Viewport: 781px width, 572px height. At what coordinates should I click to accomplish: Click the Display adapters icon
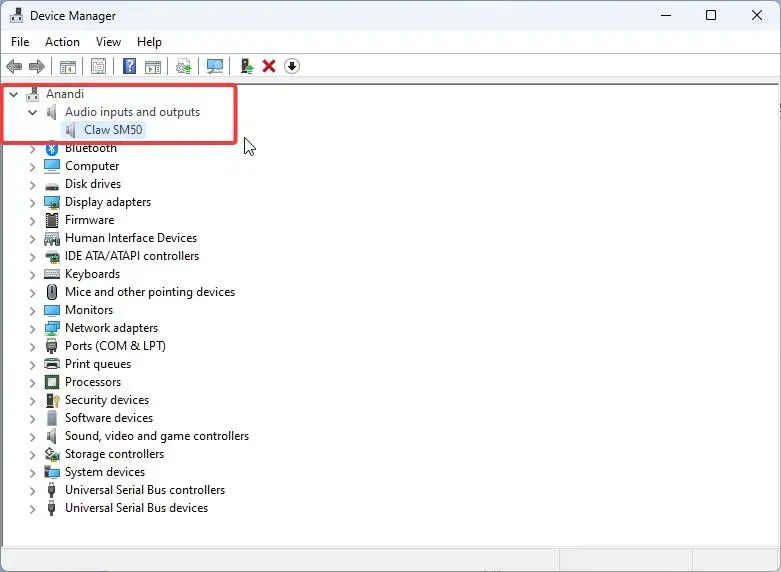52,202
